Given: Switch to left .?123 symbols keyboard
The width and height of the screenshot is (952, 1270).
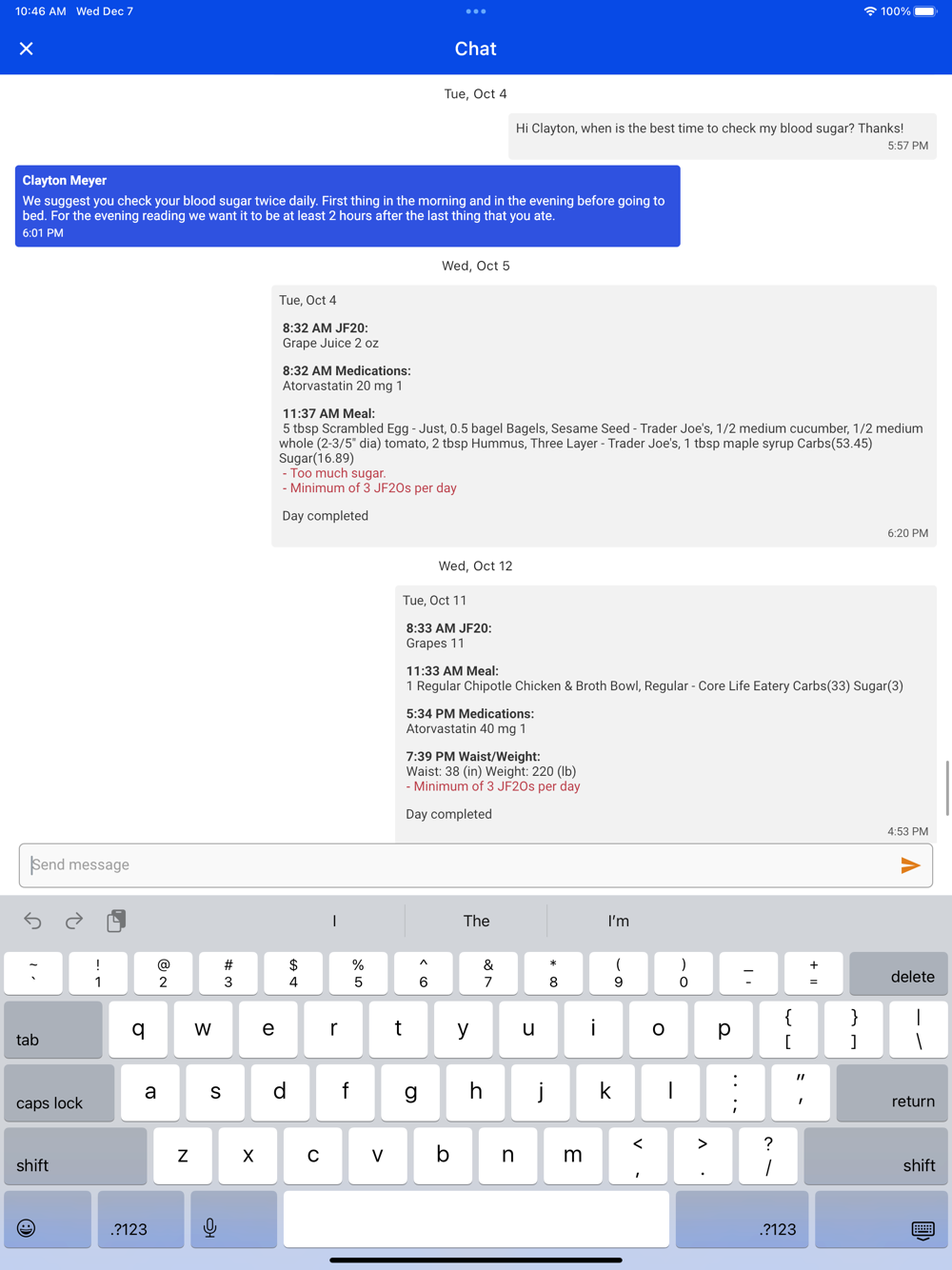Looking at the screenshot, I should point(141,1220).
